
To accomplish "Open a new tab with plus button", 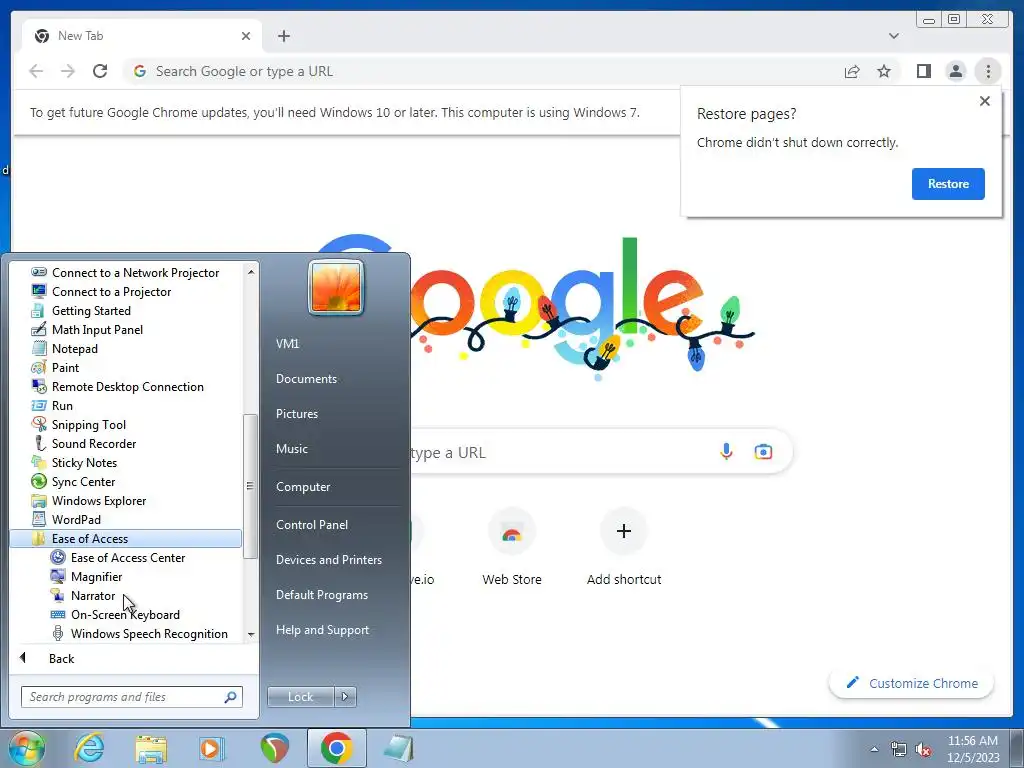I will (x=283, y=36).
